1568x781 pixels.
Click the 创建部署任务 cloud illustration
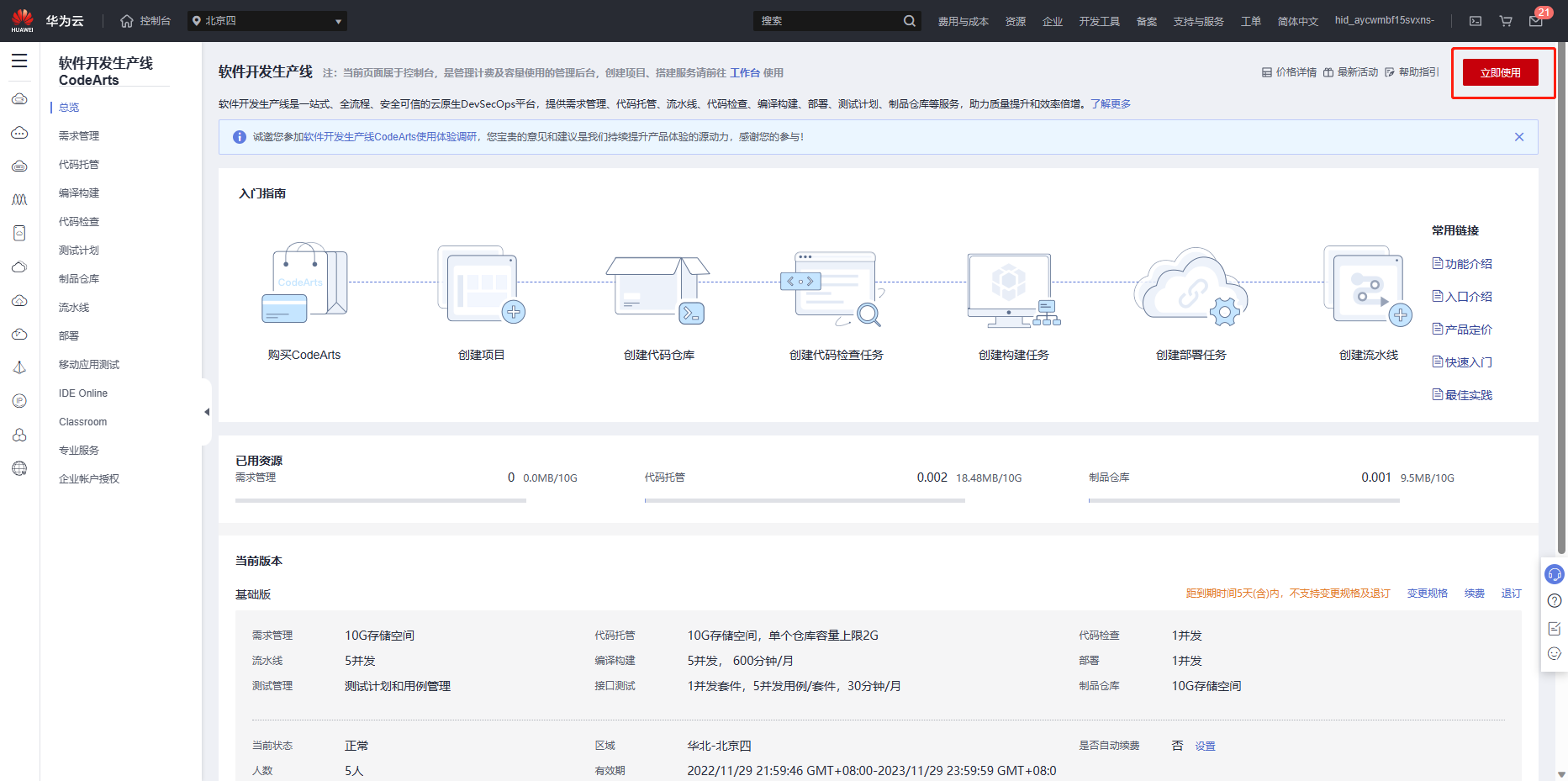(x=1191, y=287)
